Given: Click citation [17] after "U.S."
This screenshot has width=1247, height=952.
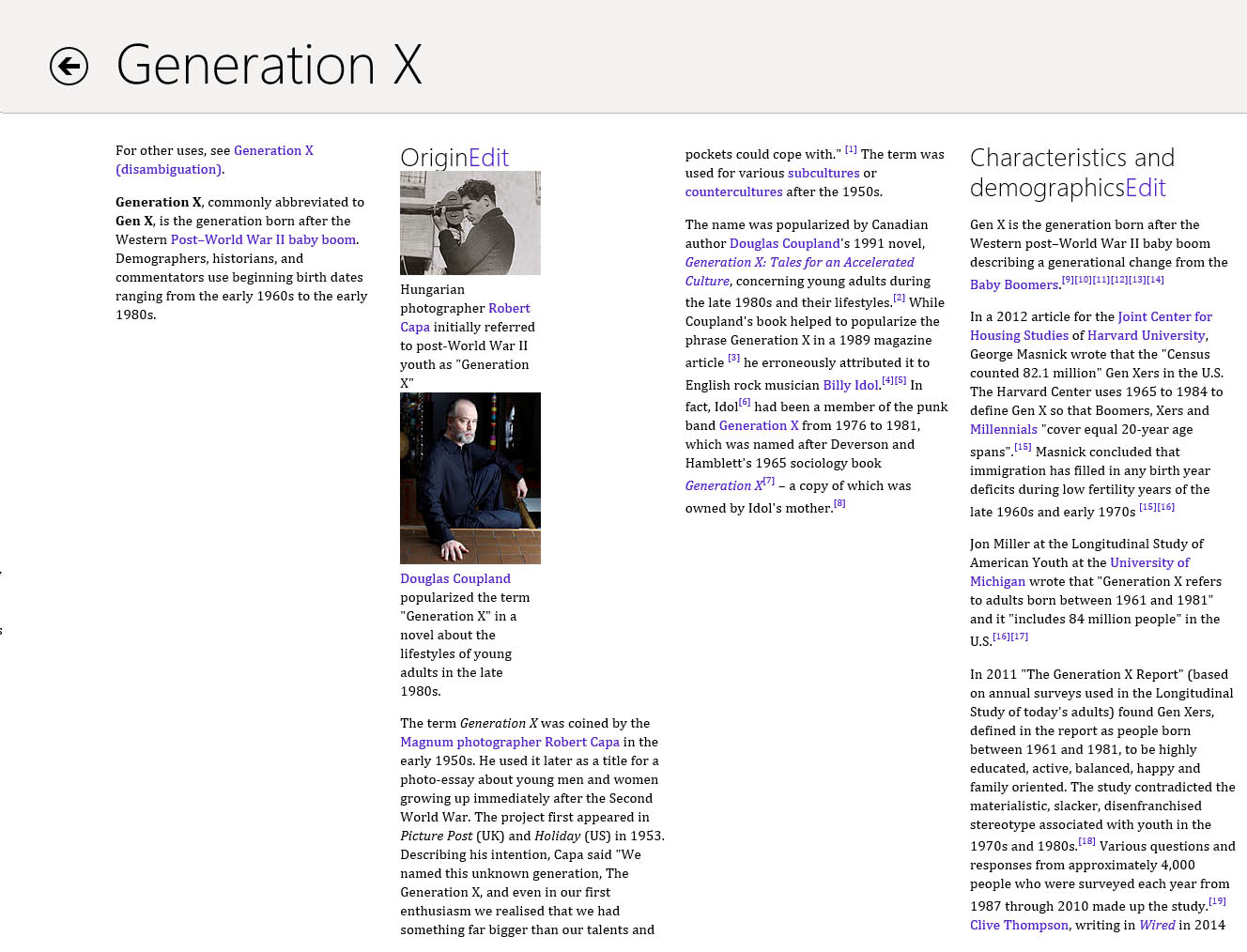Looking at the screenshot, I should [x=1020, y=637].
